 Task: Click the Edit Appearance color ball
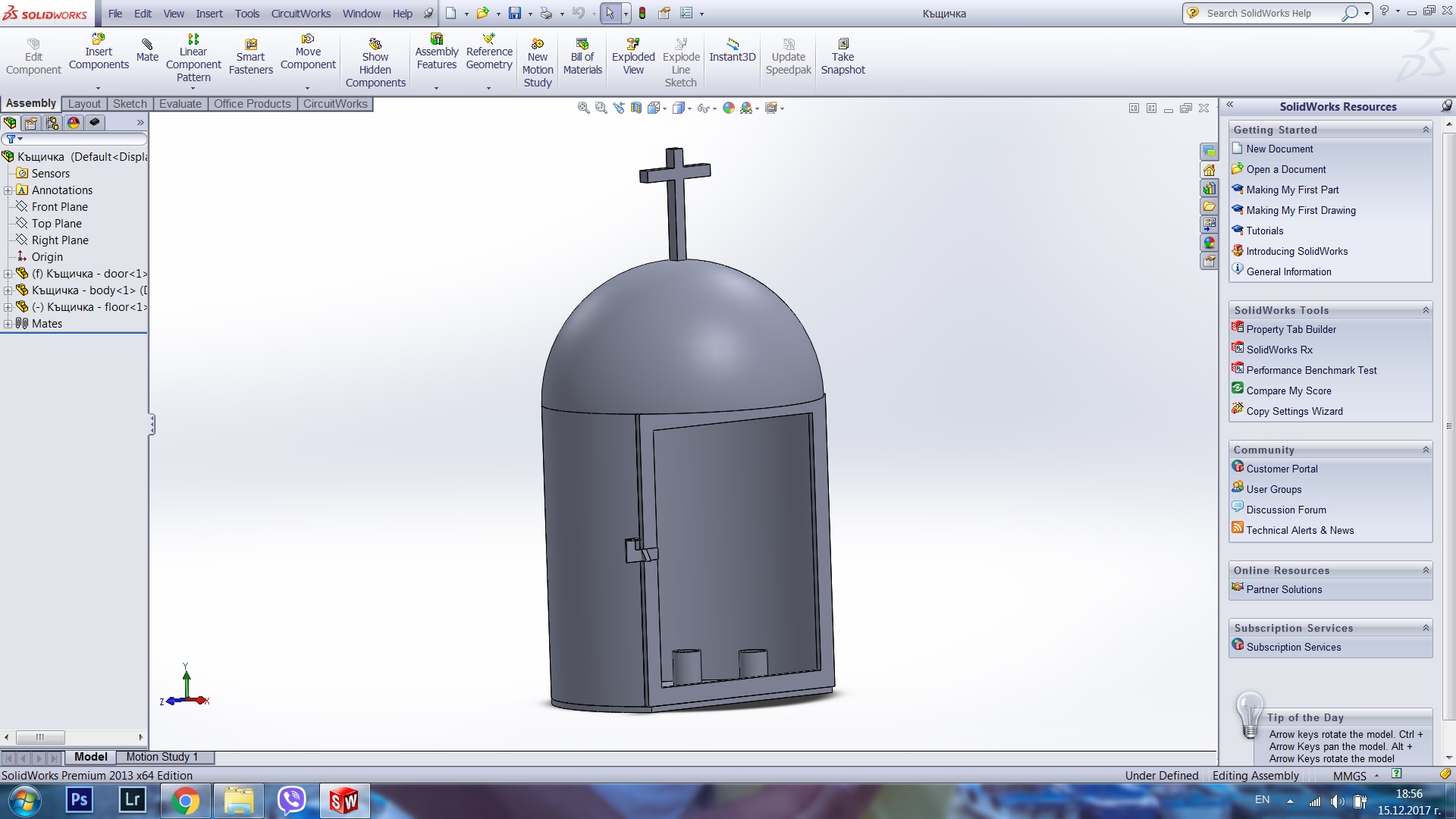point(728,108)
